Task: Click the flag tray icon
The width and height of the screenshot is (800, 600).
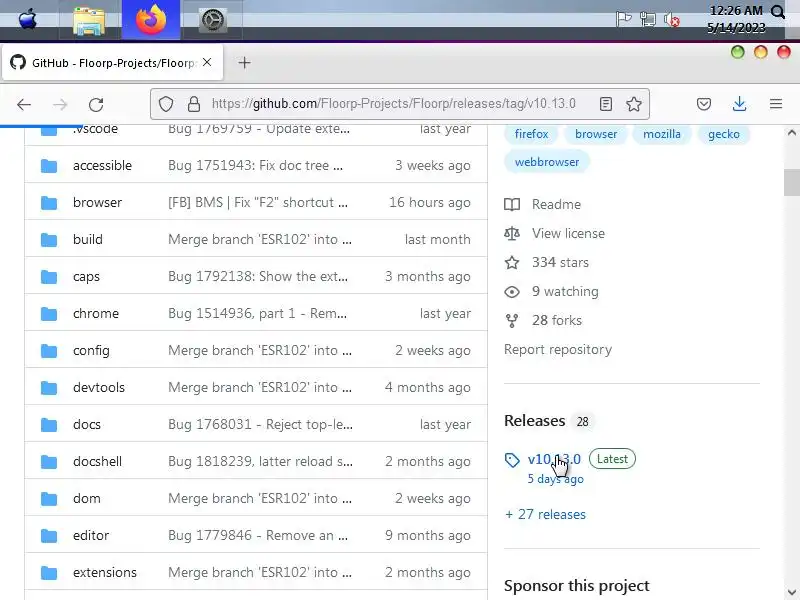Action: 623,19
